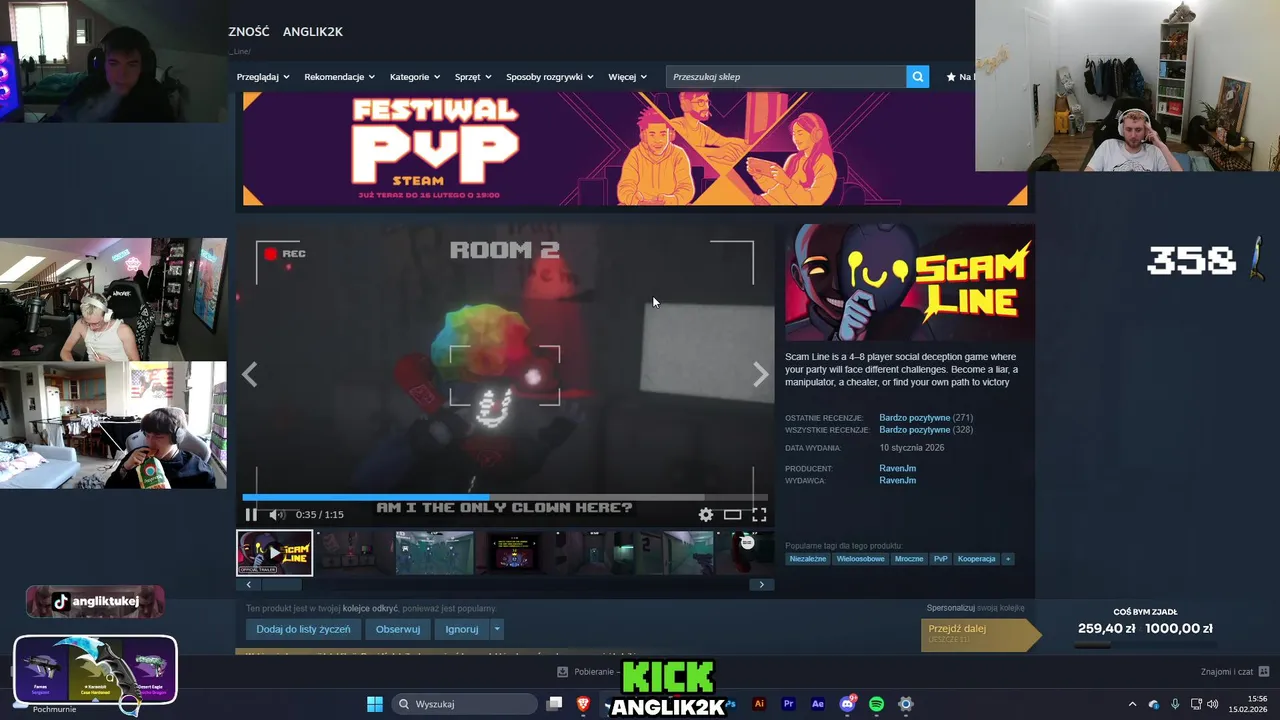Screen dimensions: 1280x720
Task: Select the arcade screen screenshot thumbnail
Action: pyautogui.click(x=514, y=553)
